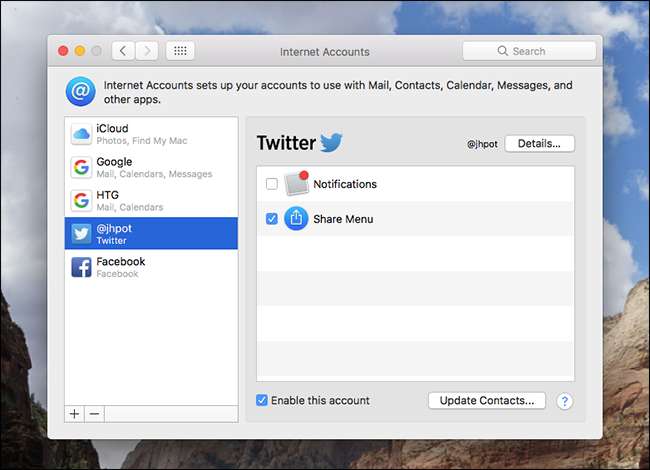Remove account with the minus button
The height and width of the screenshot is (470, 650).
95,414
